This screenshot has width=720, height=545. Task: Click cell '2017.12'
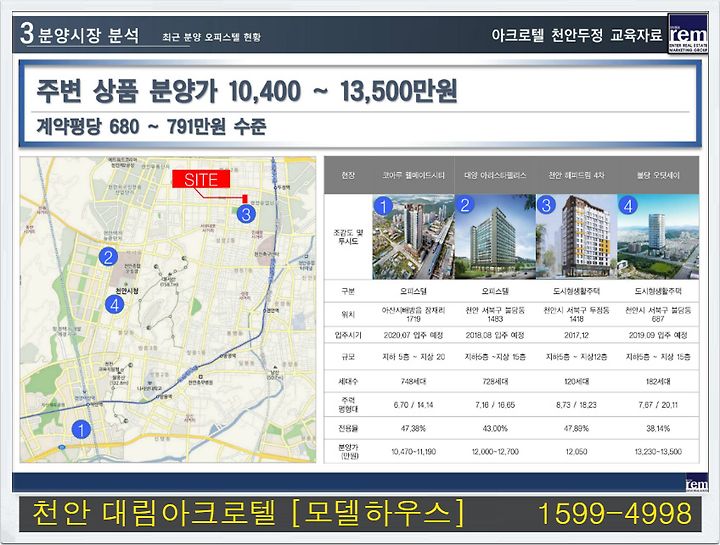(576, 335)
